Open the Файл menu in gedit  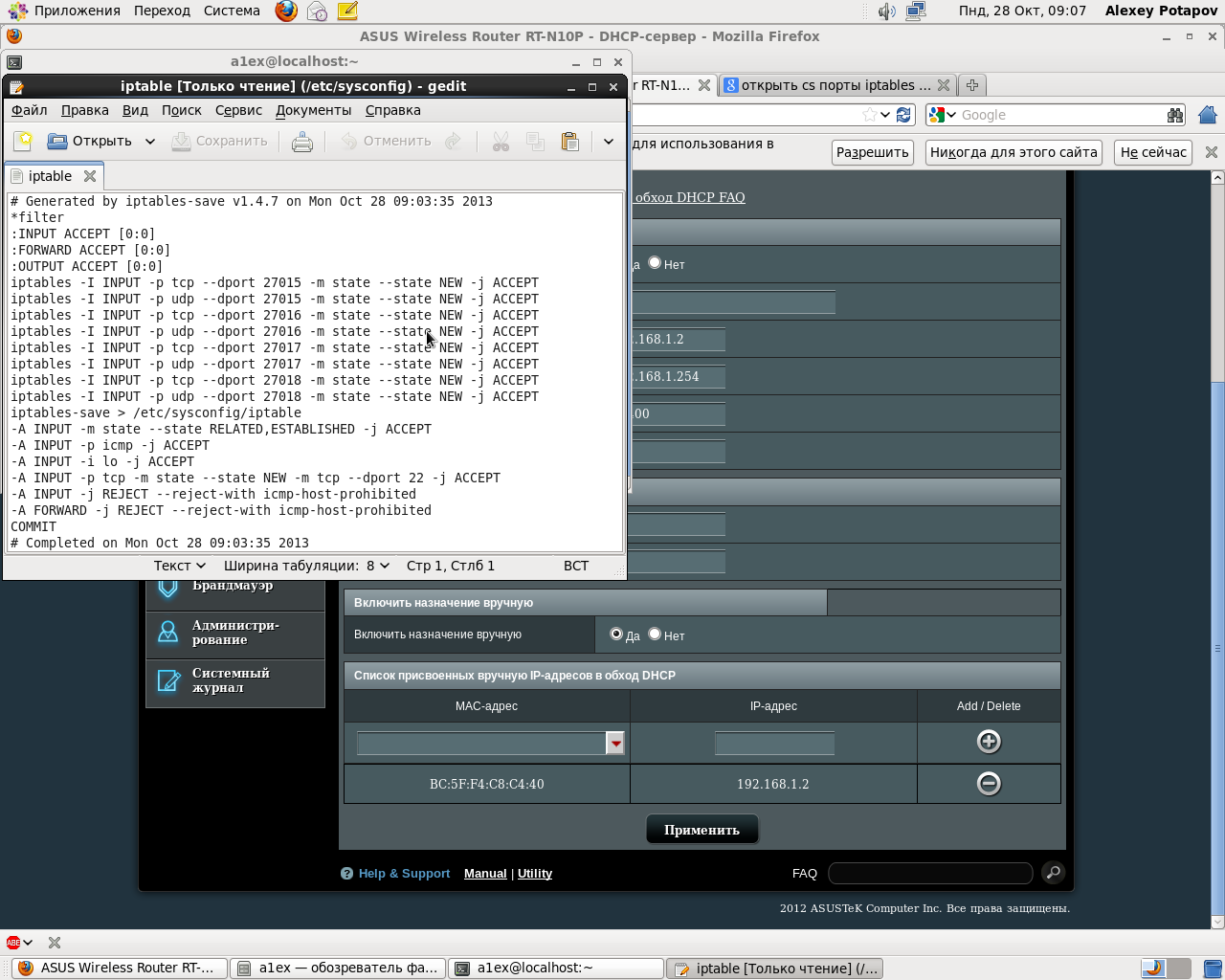point(30,110)
